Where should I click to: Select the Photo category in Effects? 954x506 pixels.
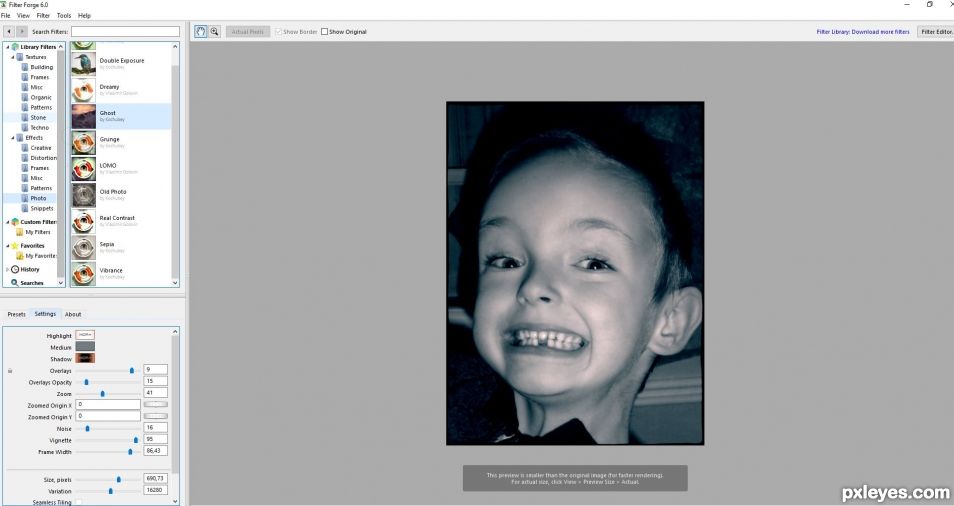point(38,198)
